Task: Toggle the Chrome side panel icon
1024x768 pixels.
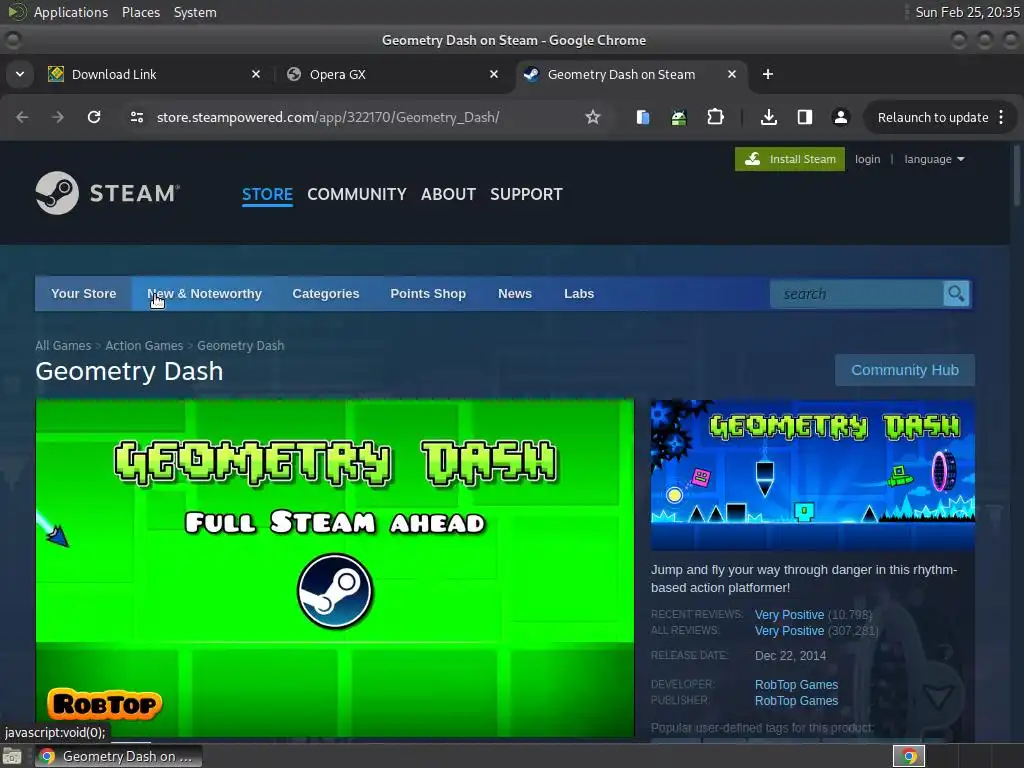Action: pyautogui.click(x=805, y=117)
